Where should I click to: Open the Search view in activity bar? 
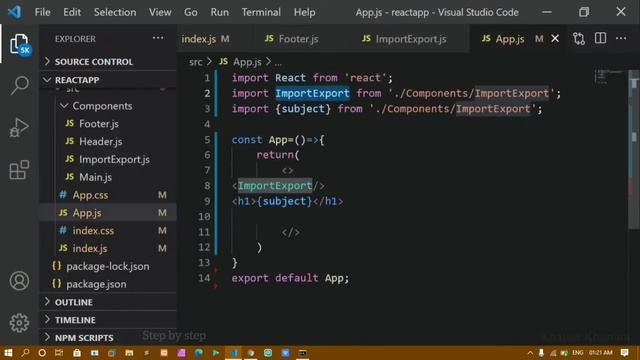click(19, 85)
